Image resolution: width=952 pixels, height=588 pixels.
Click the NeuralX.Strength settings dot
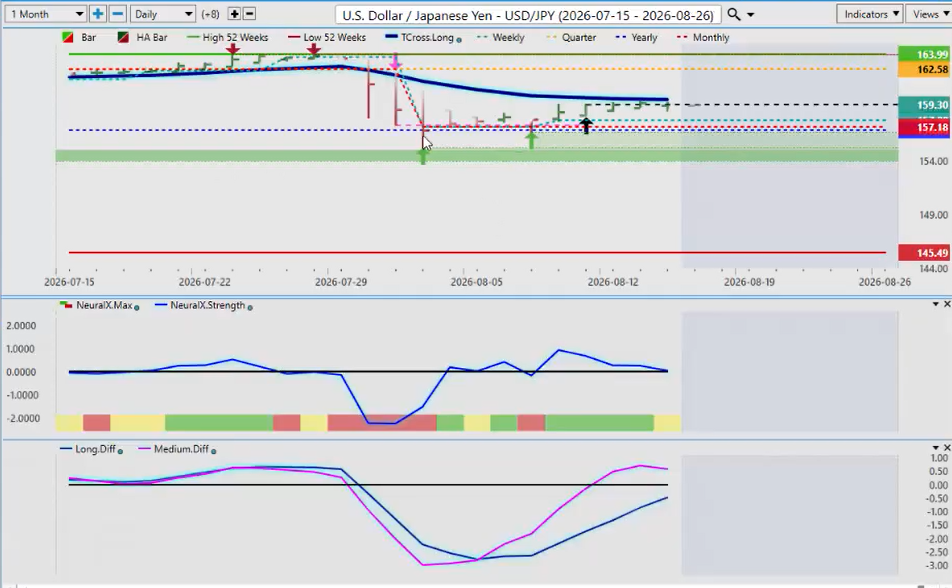250,308
